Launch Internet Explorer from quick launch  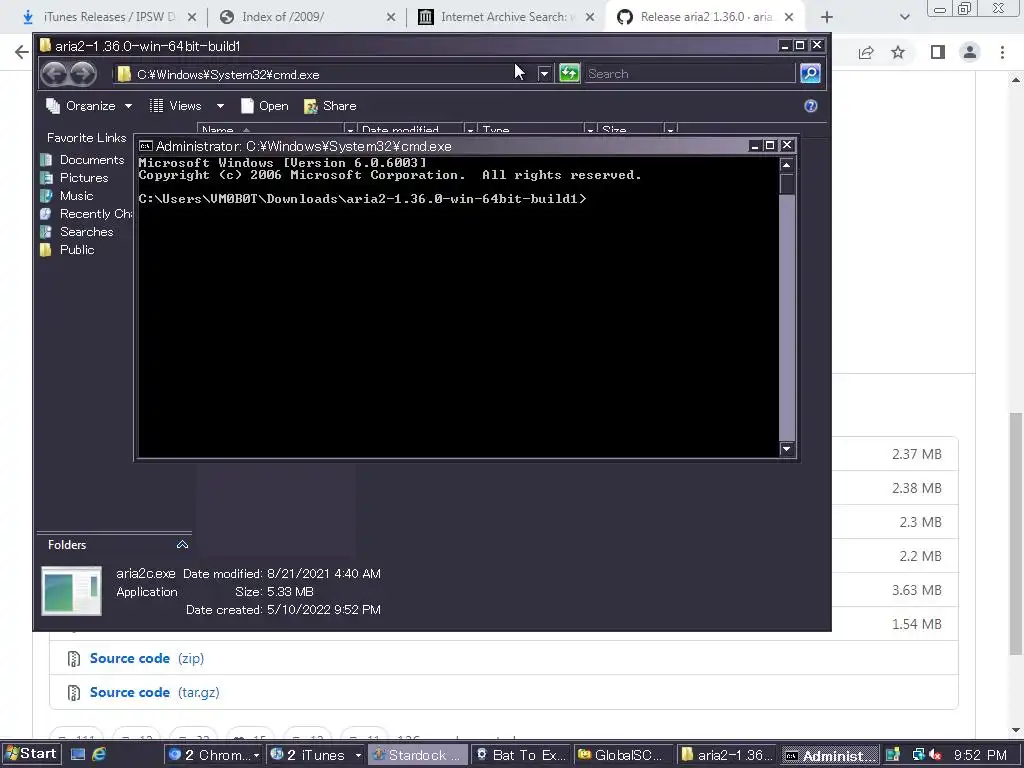tap(99, 754)
